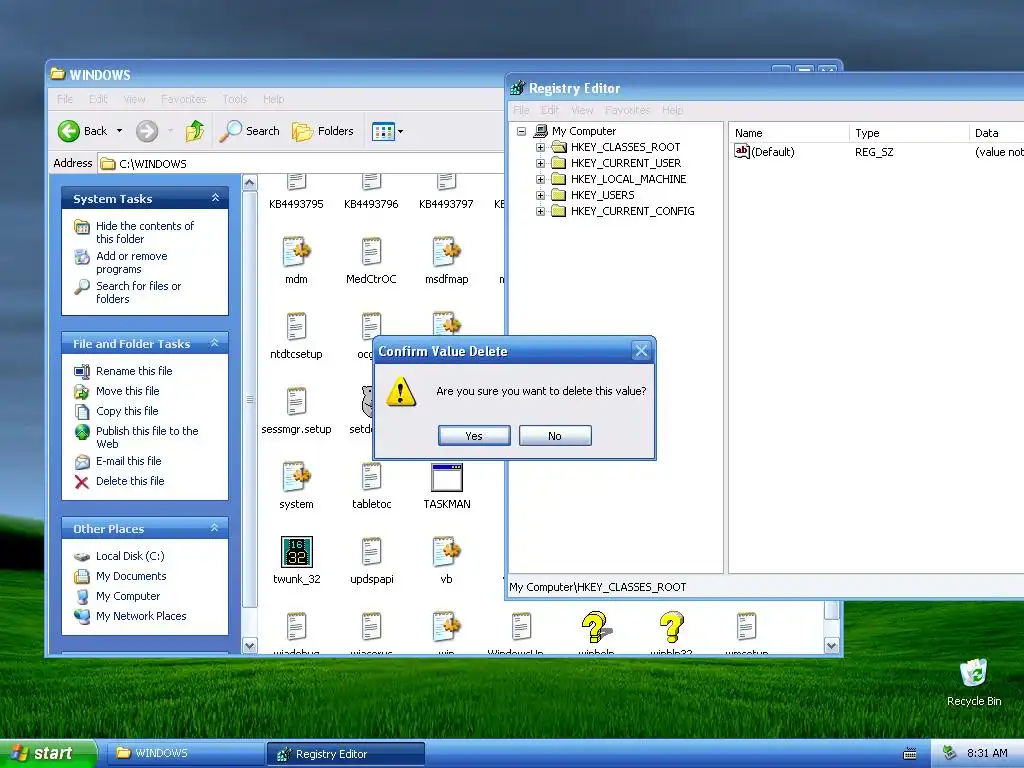Click E-mail this file link

tap(128, 461)
